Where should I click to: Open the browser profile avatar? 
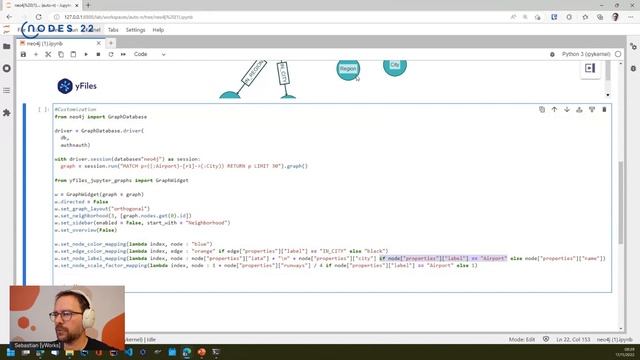click(x=616, y=17)
